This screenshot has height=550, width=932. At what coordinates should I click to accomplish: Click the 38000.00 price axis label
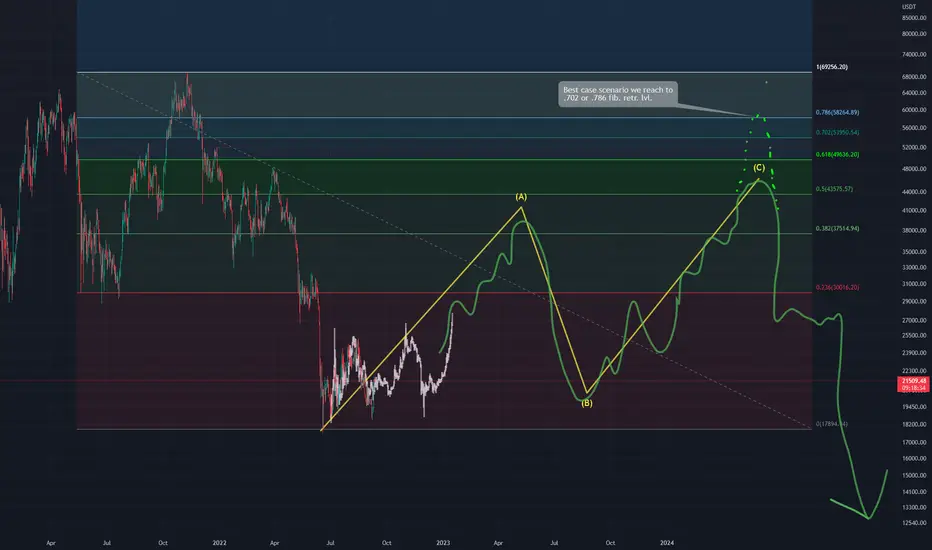pyautogui.click(x=914, y=231)
